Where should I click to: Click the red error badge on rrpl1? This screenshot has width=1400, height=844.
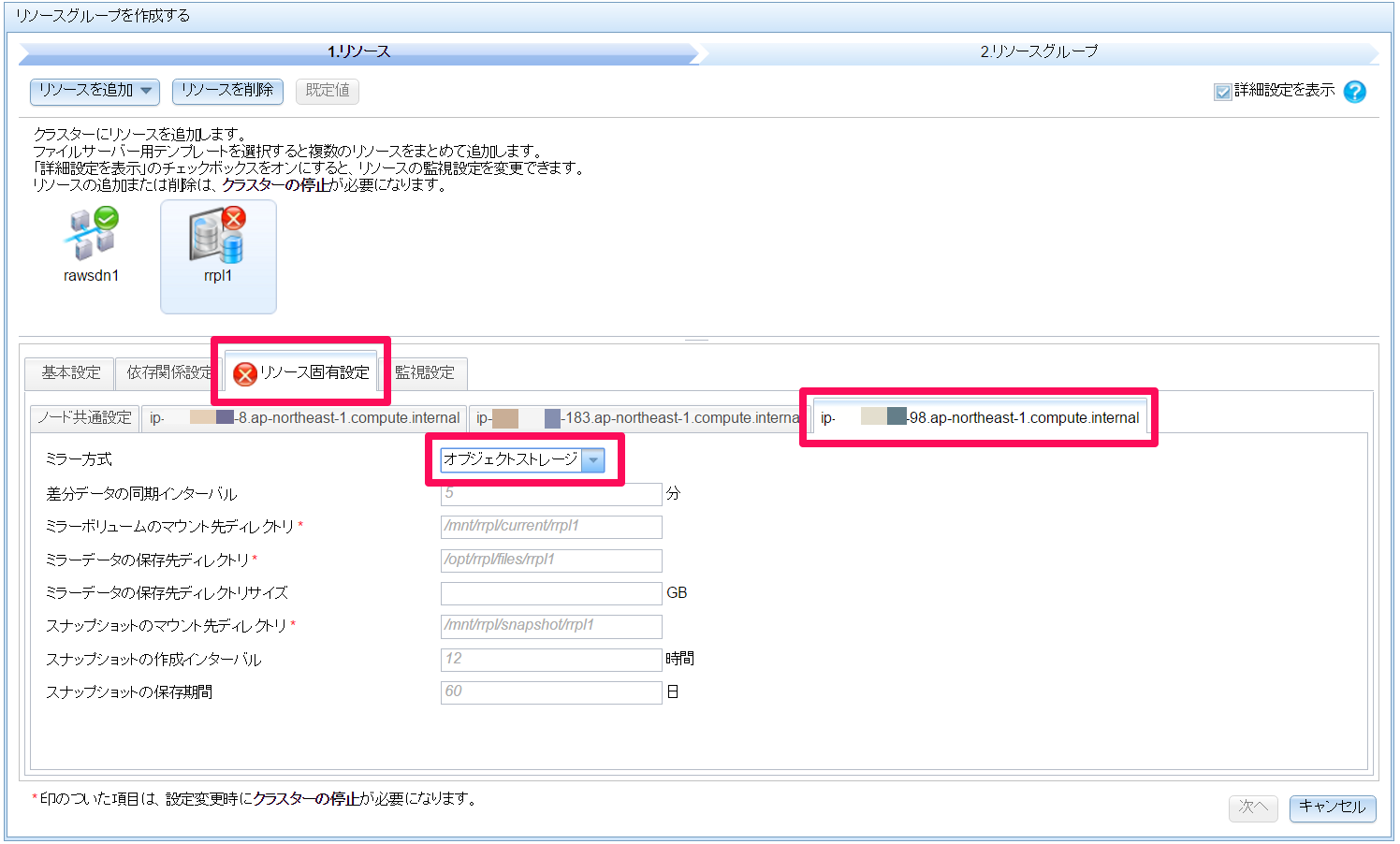tap(232, 218)
